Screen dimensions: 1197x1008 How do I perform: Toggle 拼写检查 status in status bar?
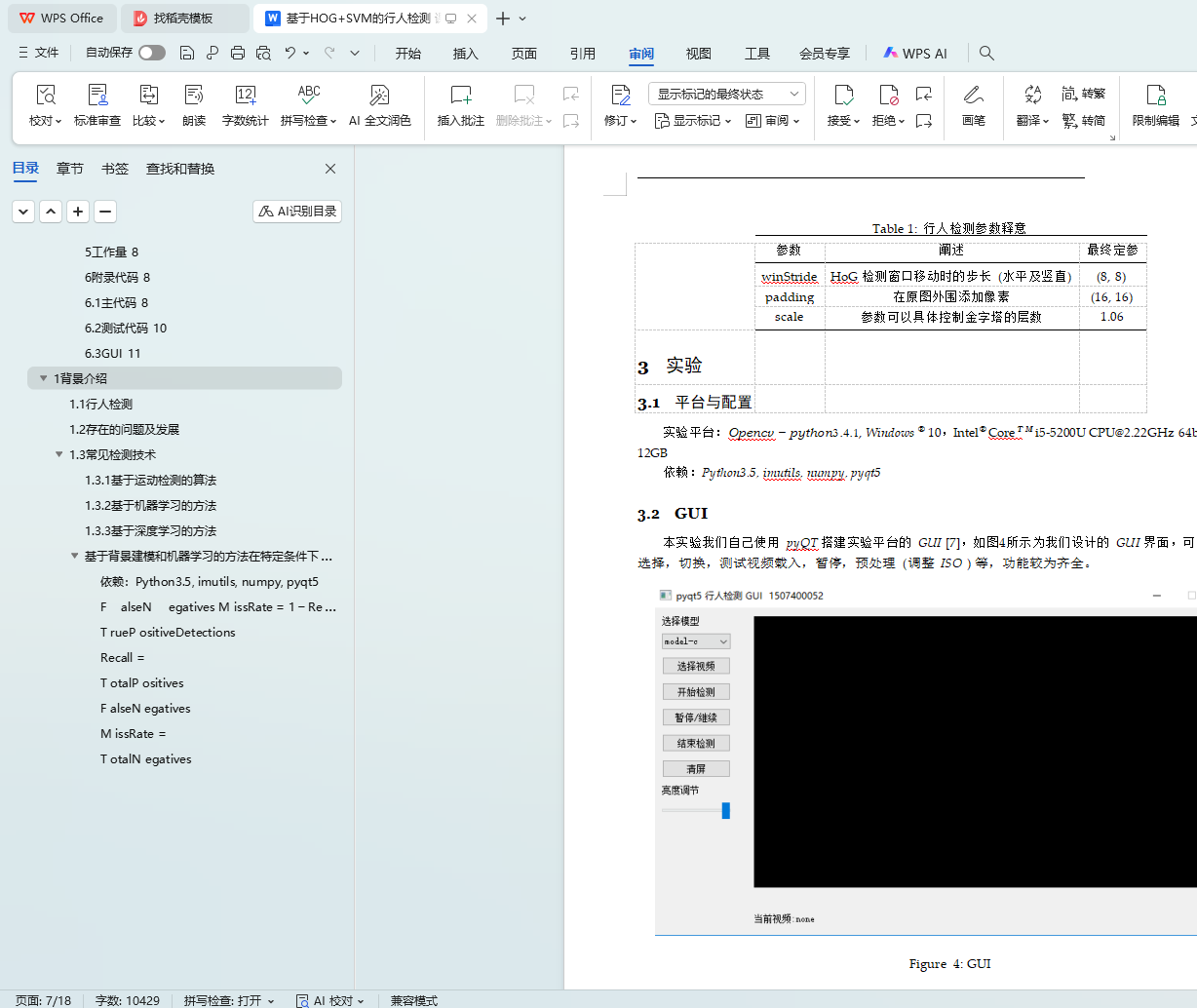(x=229, y=1000)
